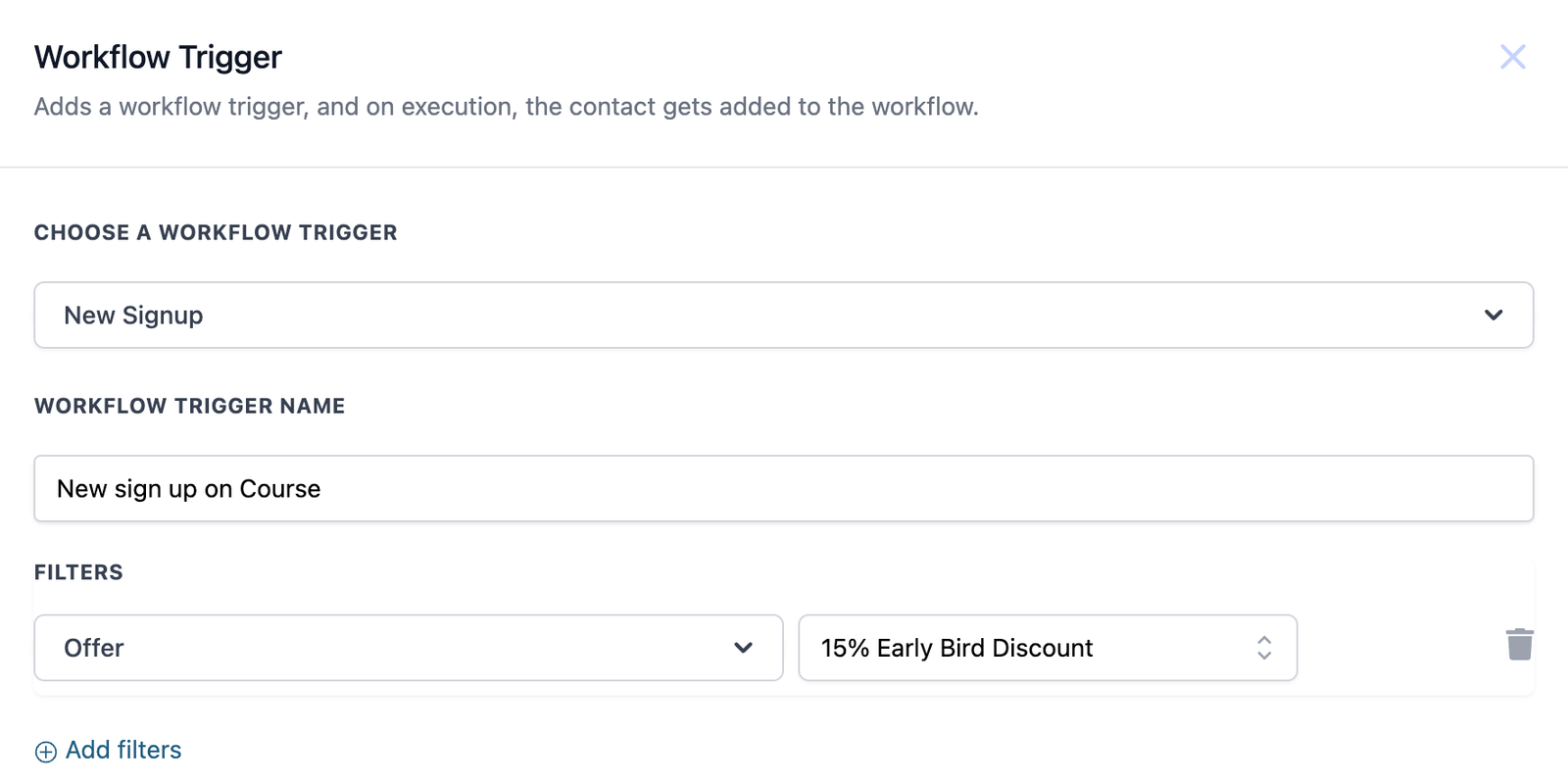Select the New Signup trigger value text
The height and width of the screenshot is (784, 1568).
point(133,316)
